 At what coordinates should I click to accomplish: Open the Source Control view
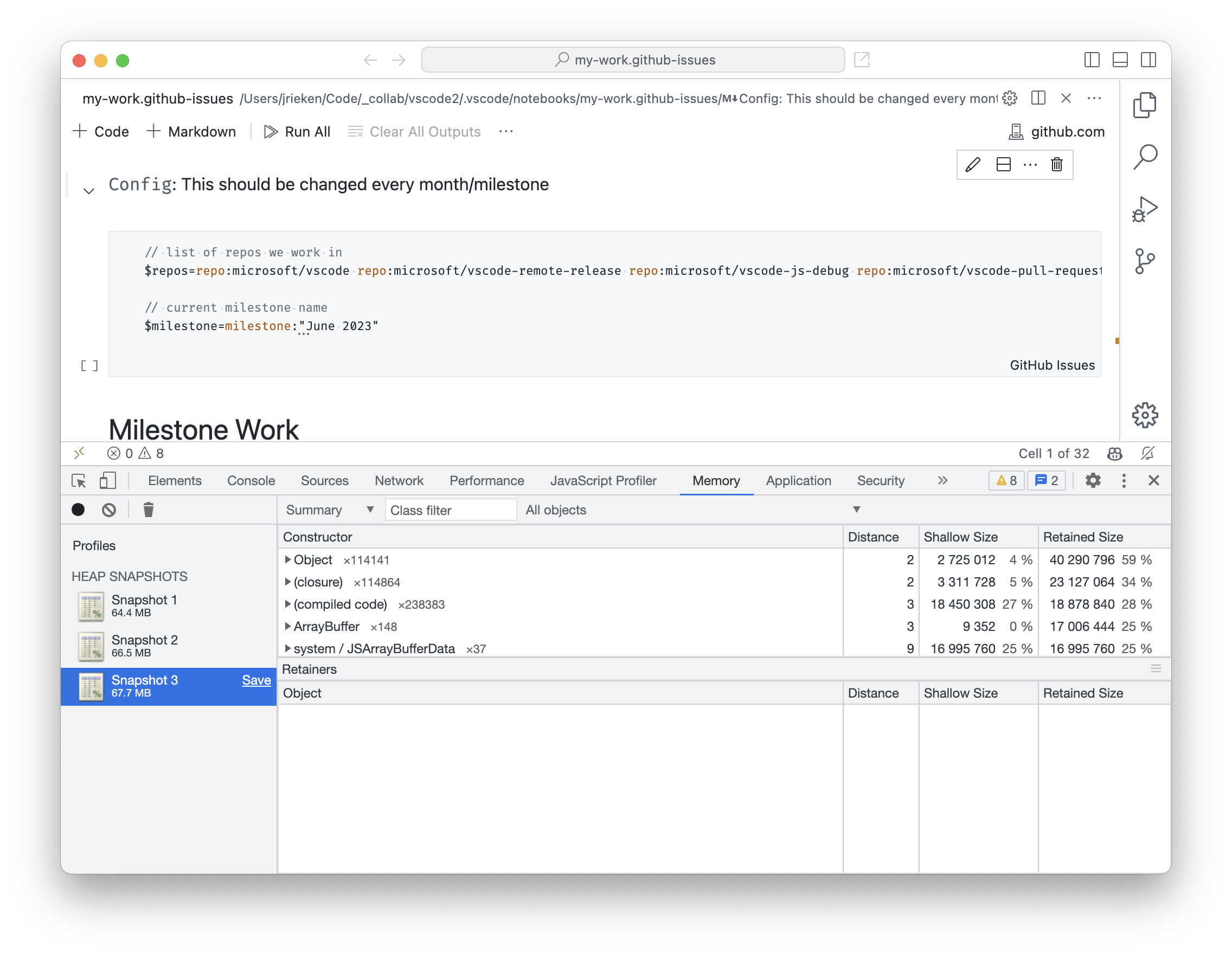click(x=1145, y=261)
